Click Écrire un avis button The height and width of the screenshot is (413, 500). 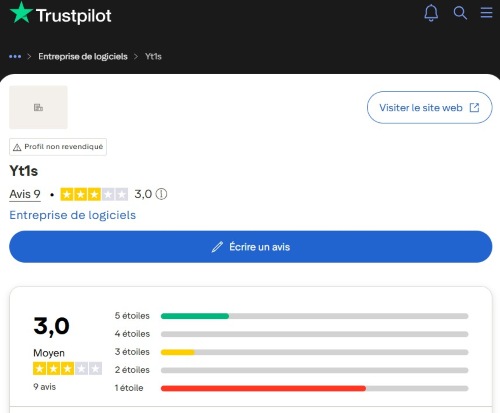coord(251,247)
